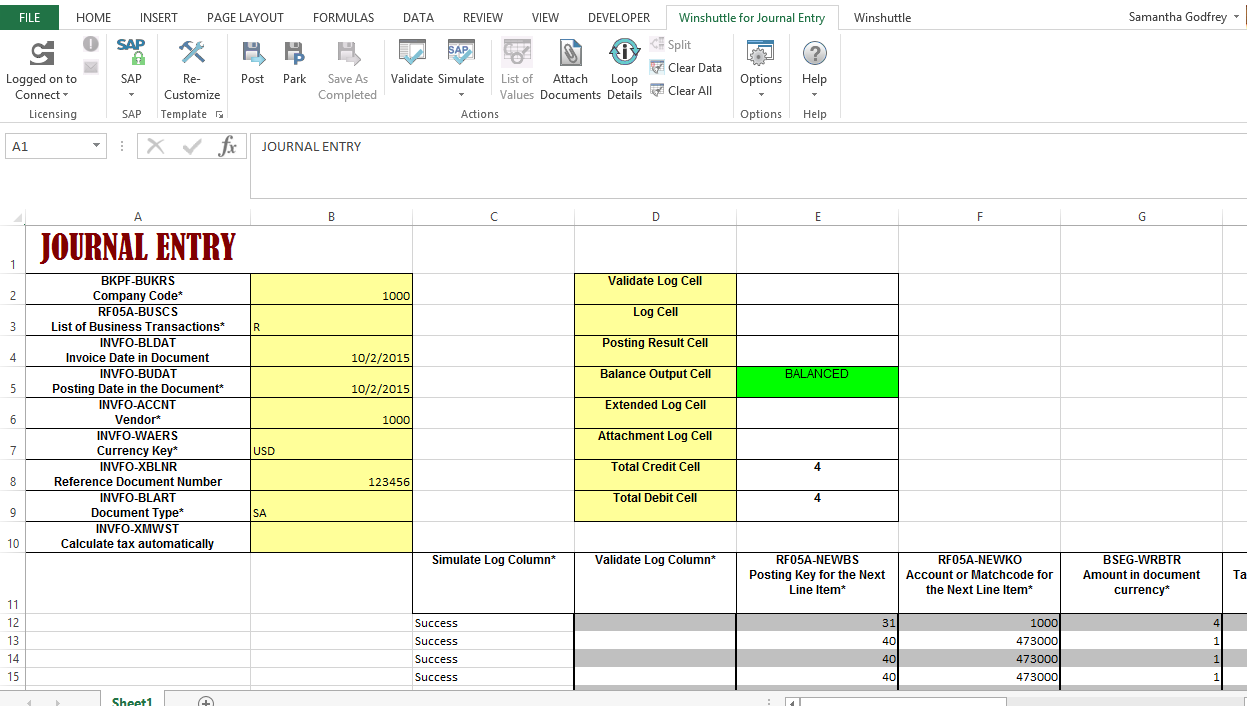Open the Winshuttle ribbon tab

(x=882, y=17)
